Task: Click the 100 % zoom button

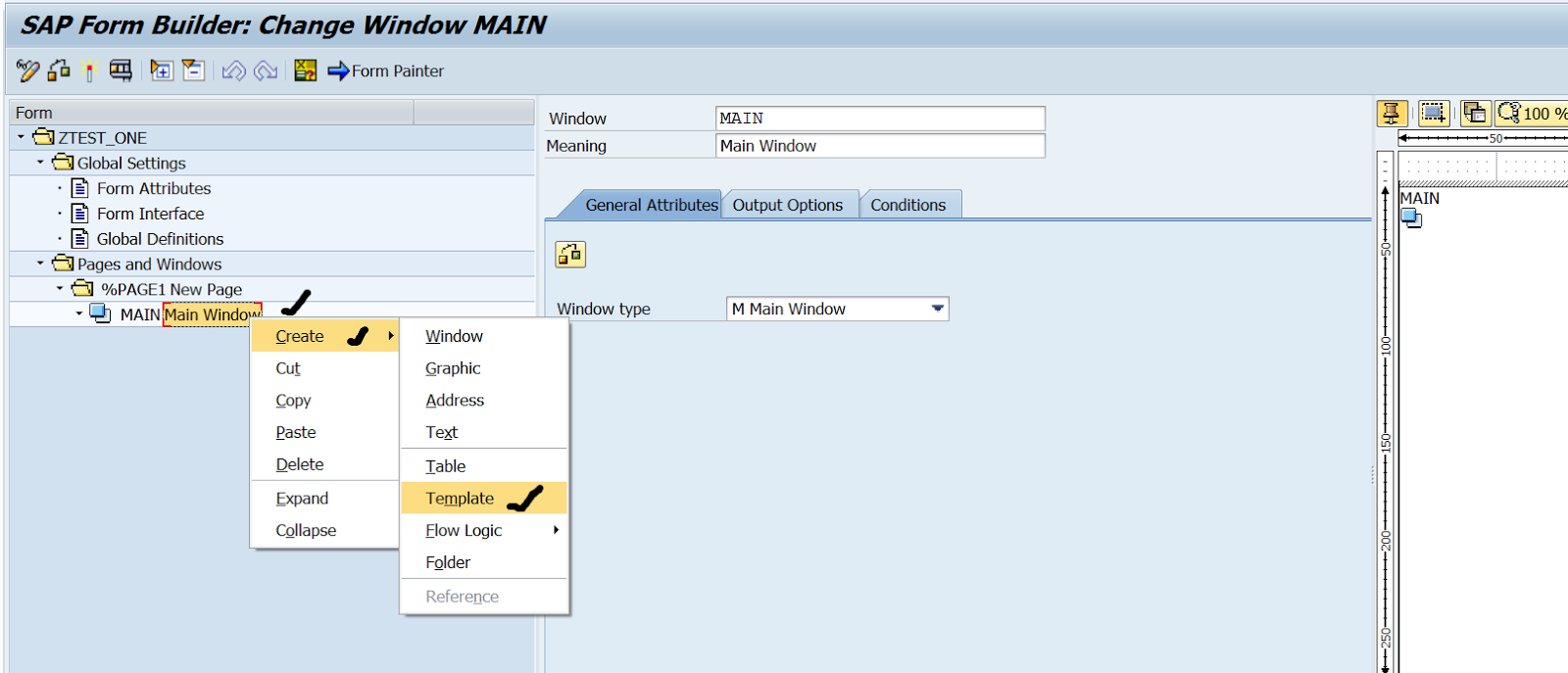Action: (1534, 114)
